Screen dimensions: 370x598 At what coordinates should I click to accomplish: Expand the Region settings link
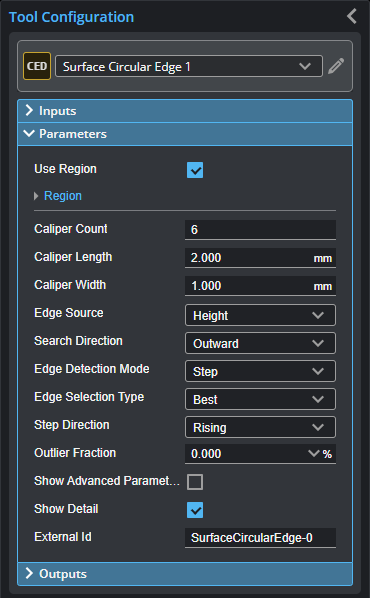(x=63, y=196)
